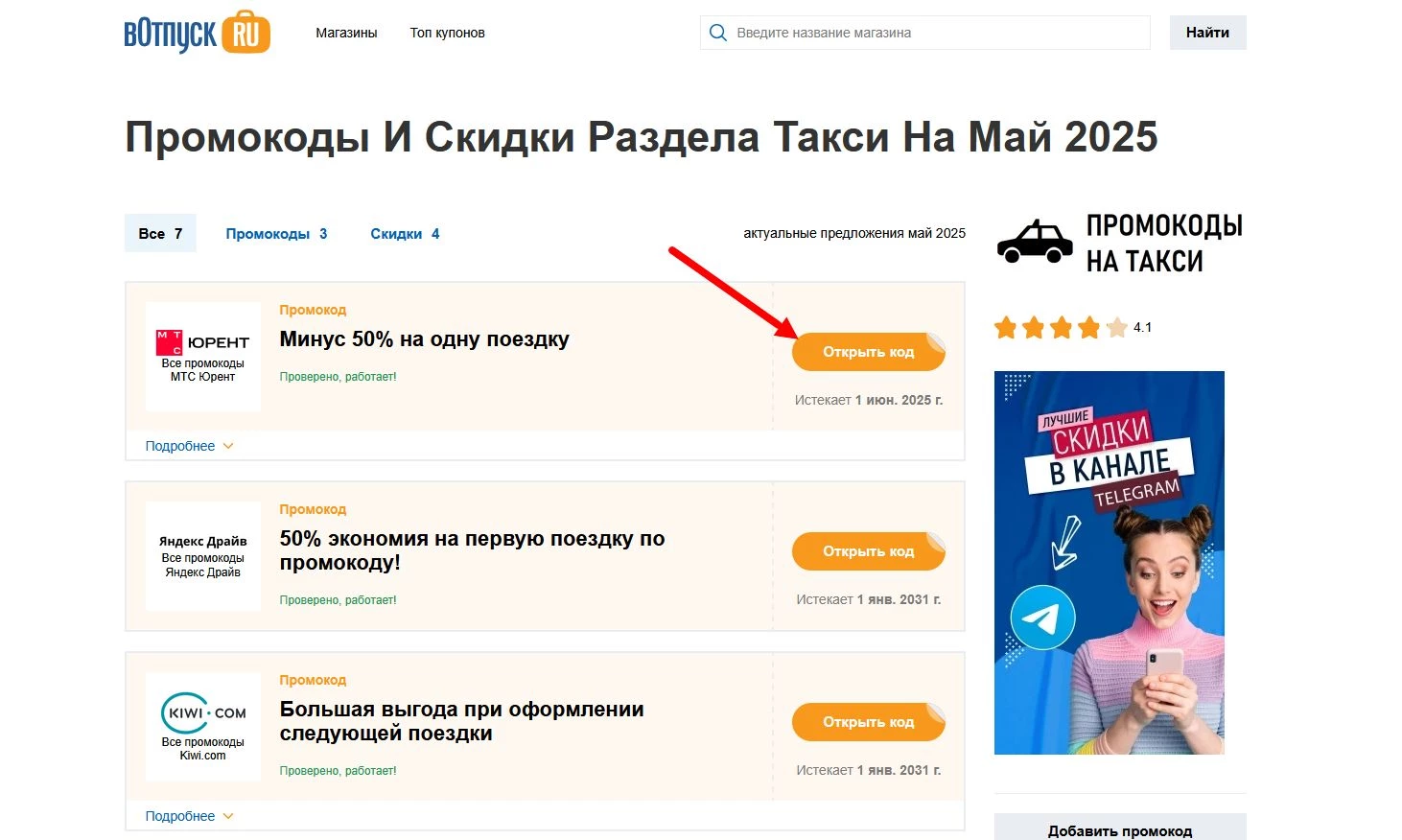
Task: Open Все промокоды МТС Юрент link
Action: (x=202, y=369)
